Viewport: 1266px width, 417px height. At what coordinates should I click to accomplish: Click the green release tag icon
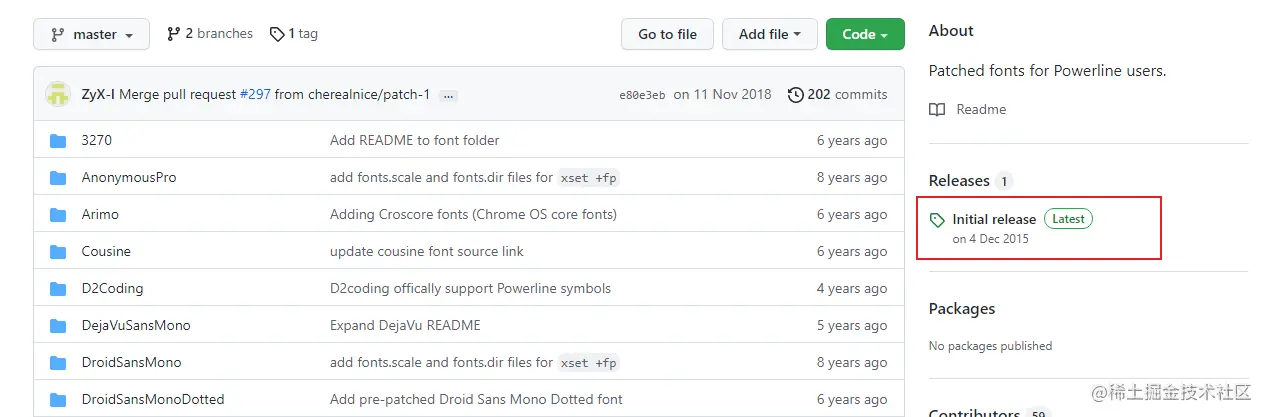(937, 220)
